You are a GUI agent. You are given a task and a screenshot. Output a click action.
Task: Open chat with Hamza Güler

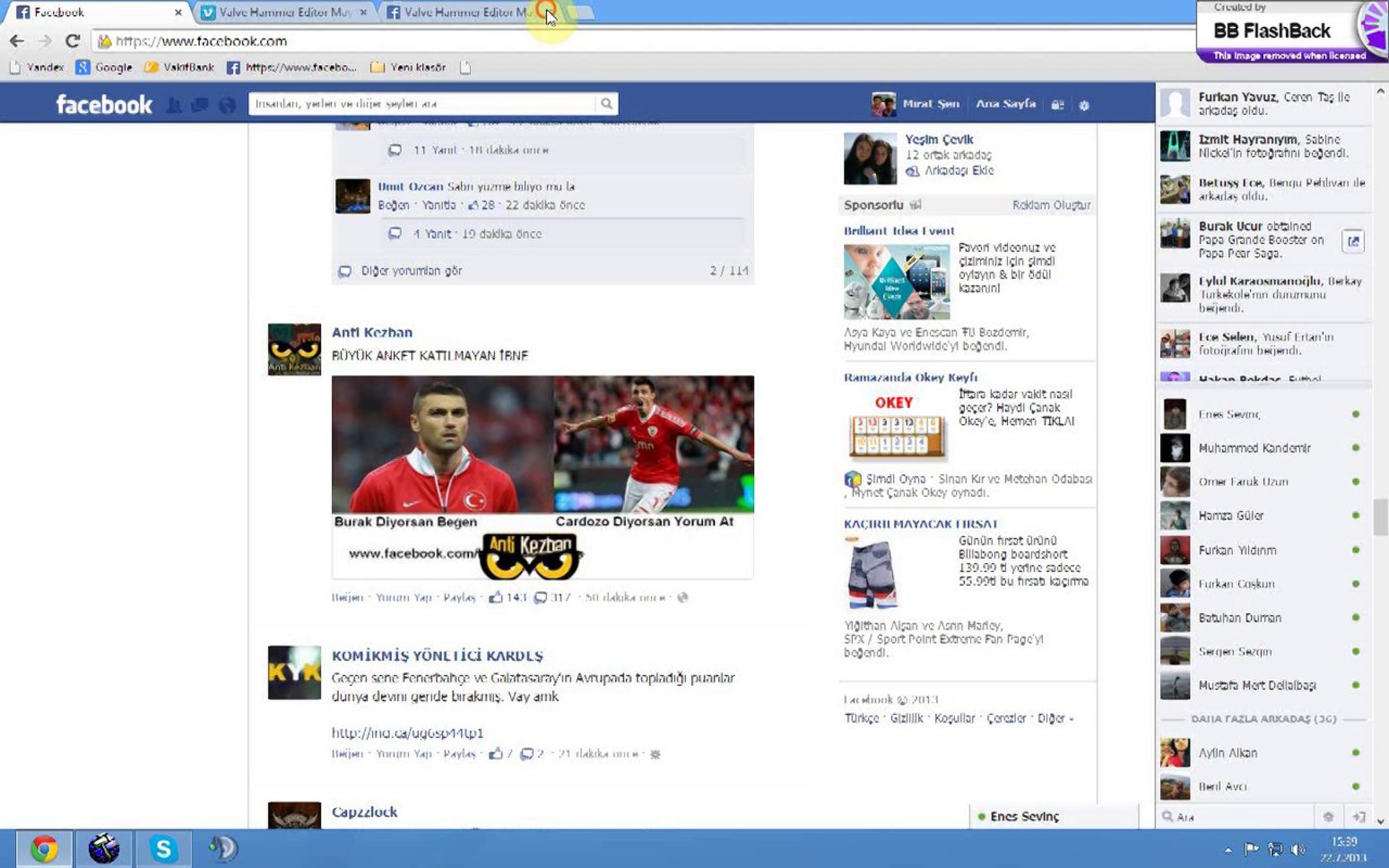tap(1264, 516)
